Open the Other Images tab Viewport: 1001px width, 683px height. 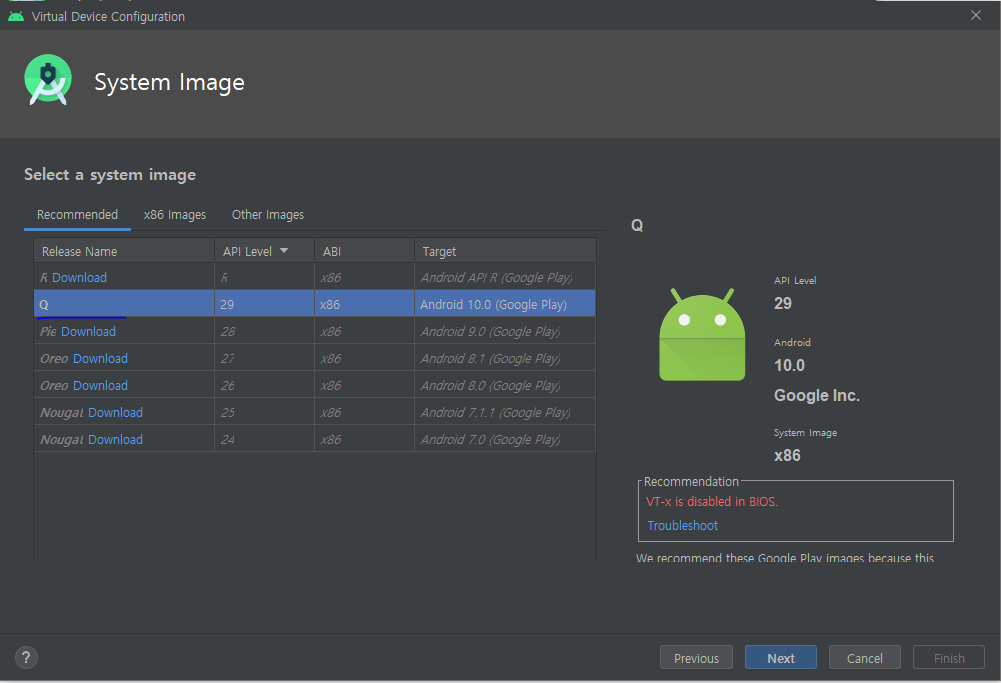tap(267, 214)
